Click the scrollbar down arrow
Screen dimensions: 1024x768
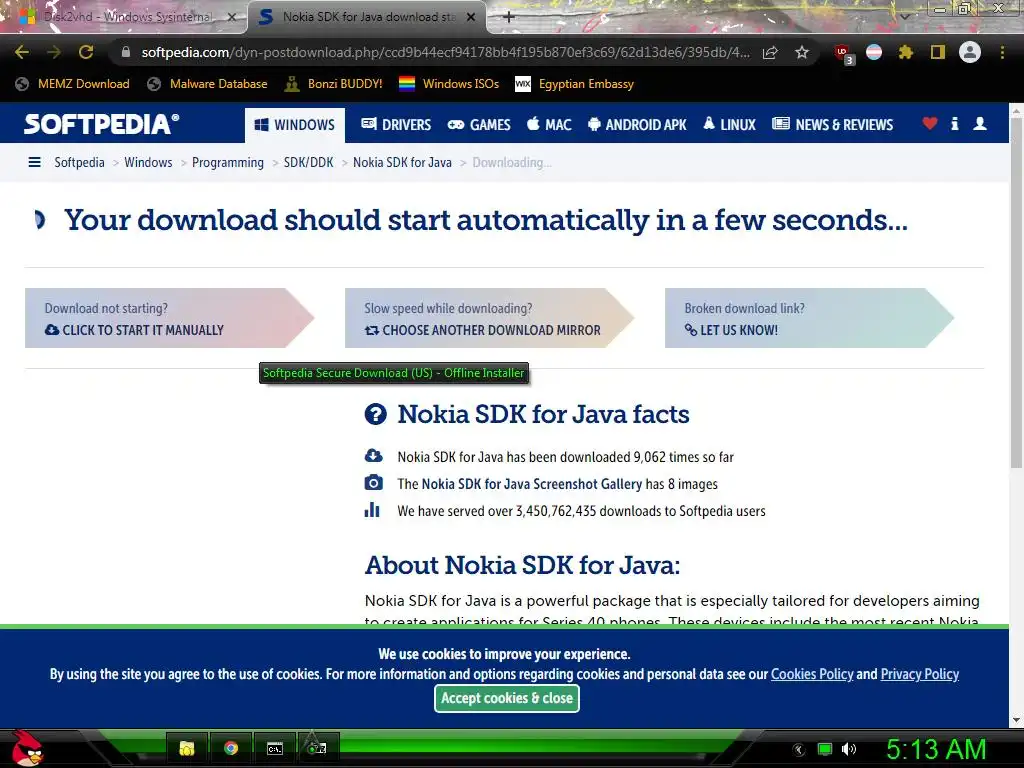[x=1016, y=720]
